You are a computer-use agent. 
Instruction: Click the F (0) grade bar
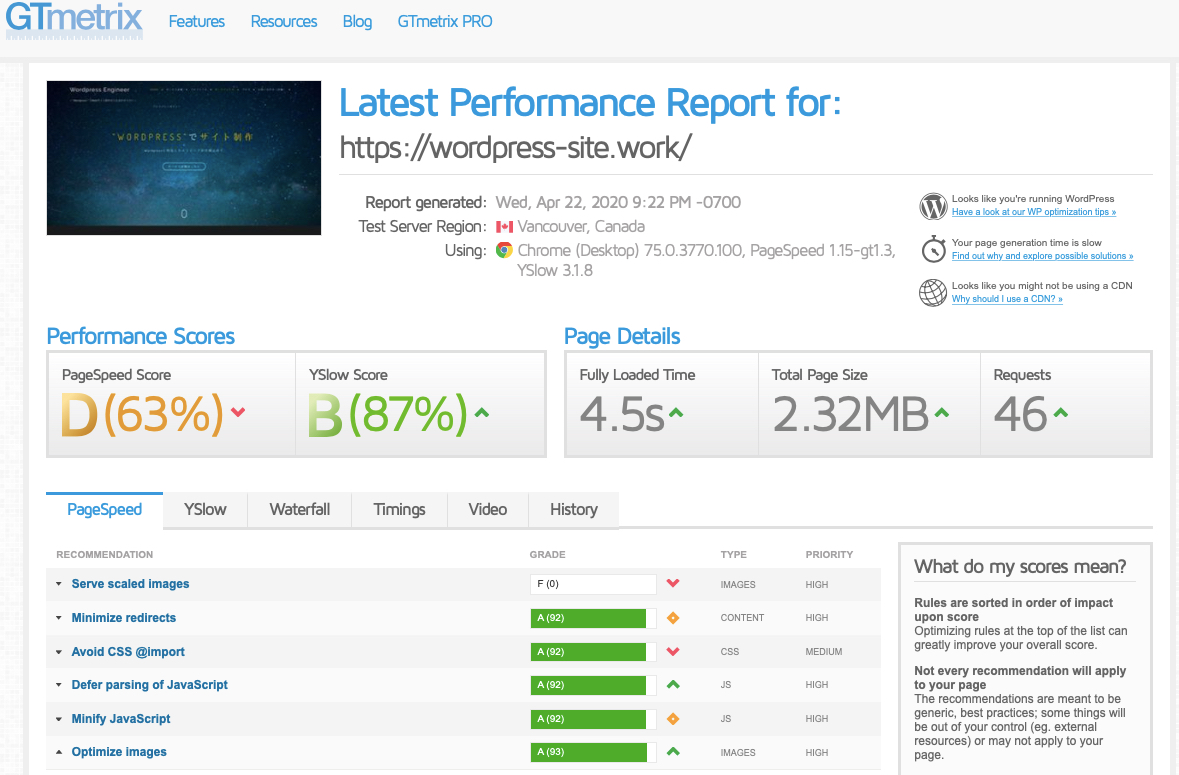[593, 584]
